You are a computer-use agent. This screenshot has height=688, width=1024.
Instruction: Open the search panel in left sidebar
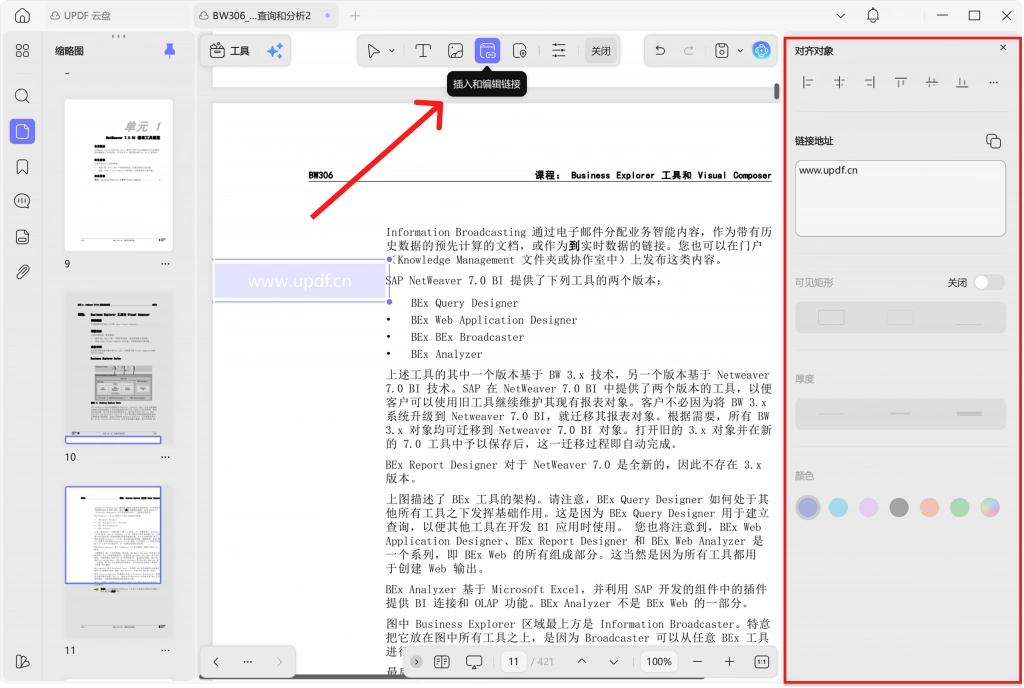(22, 97)
